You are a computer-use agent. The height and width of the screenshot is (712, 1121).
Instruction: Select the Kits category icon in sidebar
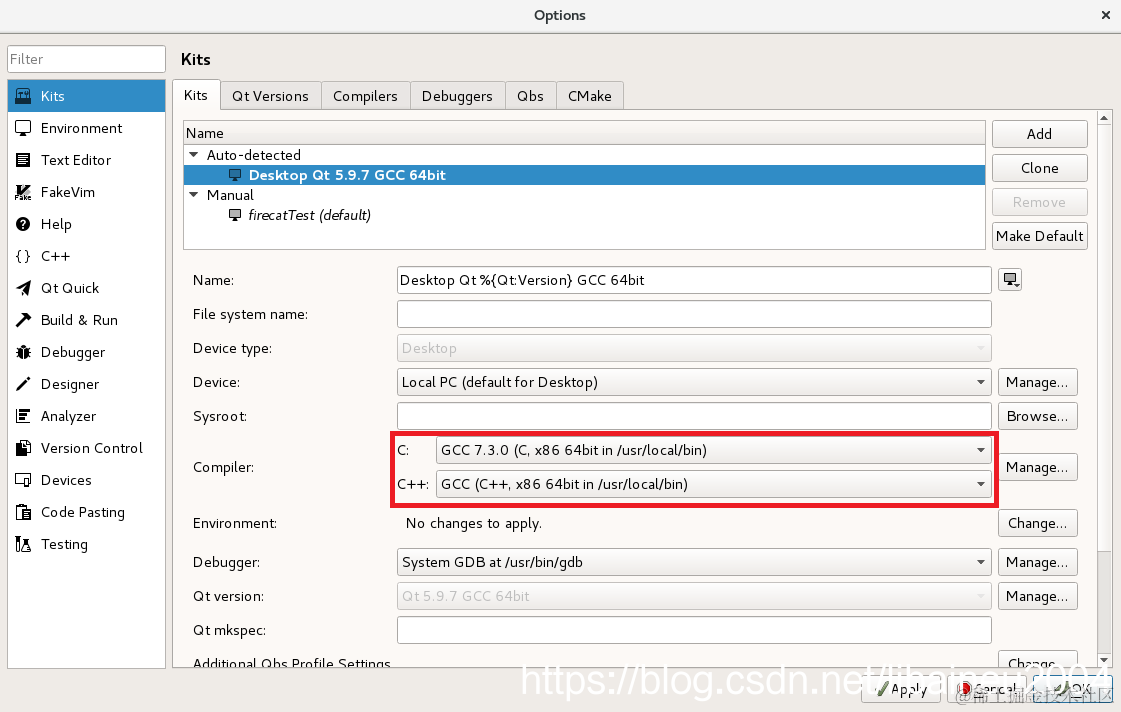pos(23,96)
